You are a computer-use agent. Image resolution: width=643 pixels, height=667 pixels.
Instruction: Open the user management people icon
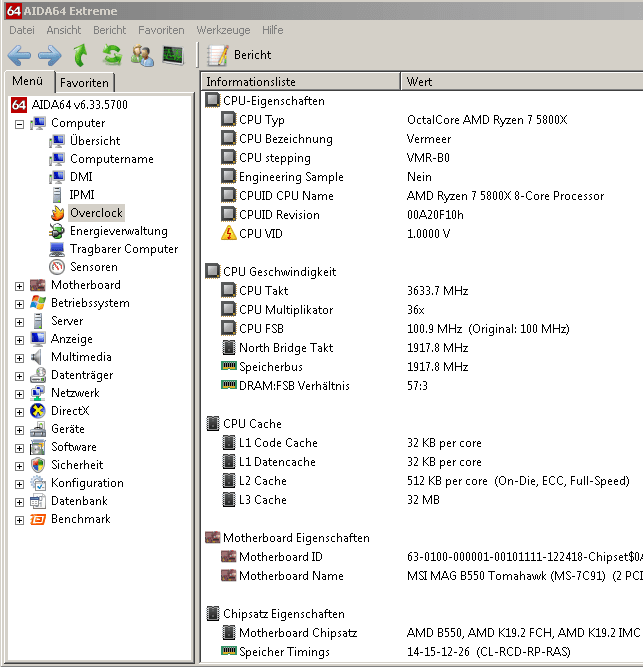point(142,55)
